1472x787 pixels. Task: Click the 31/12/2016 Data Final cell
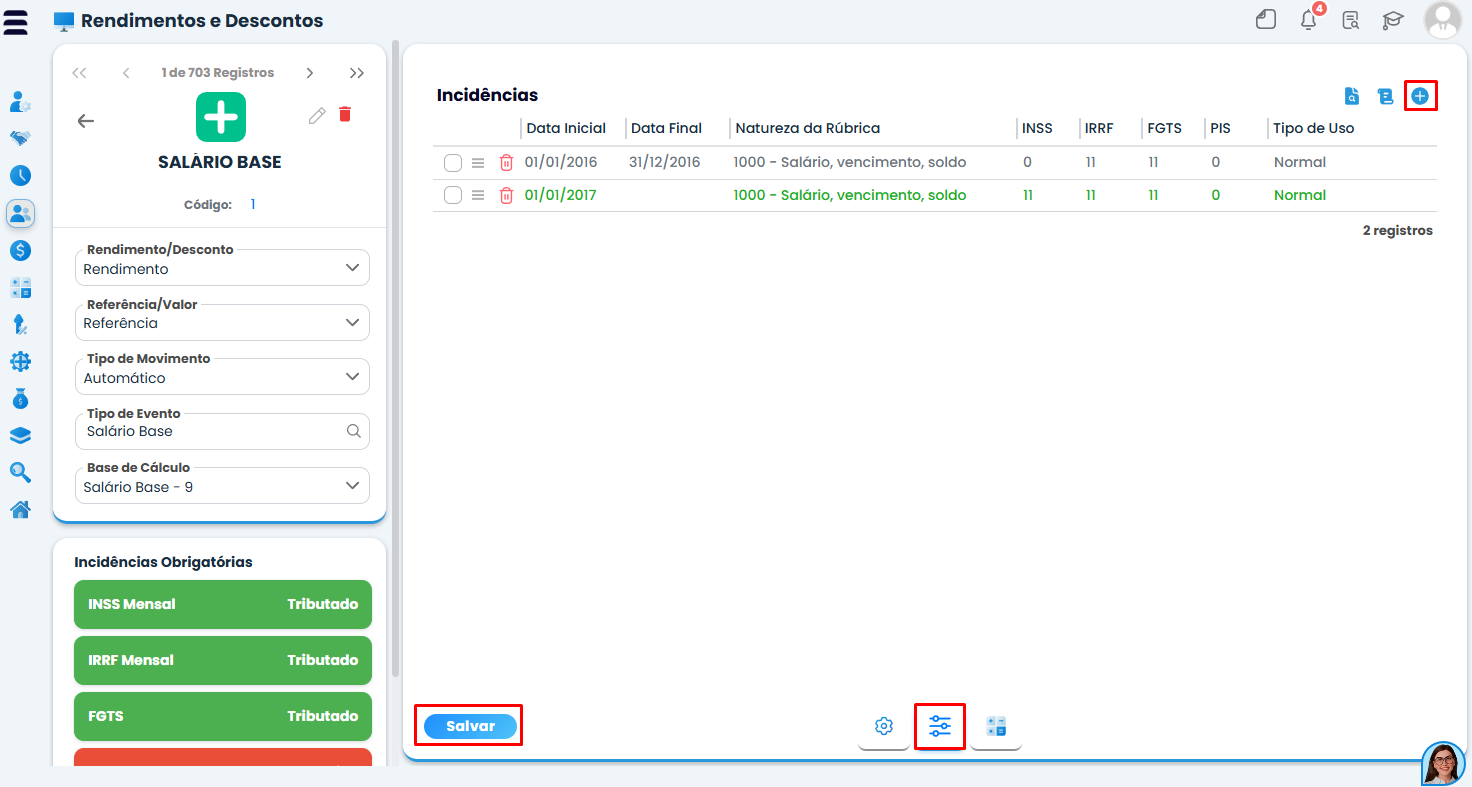click(x=665, y=162)
